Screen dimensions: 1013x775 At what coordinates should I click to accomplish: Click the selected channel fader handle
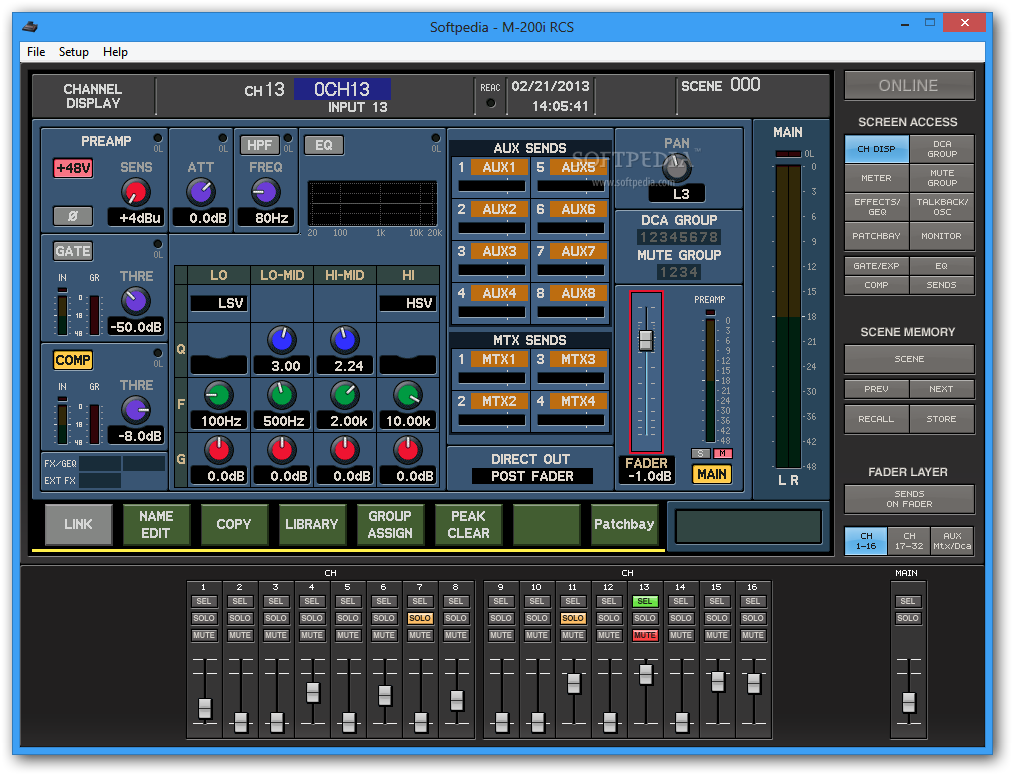click(x=646, y=340)
